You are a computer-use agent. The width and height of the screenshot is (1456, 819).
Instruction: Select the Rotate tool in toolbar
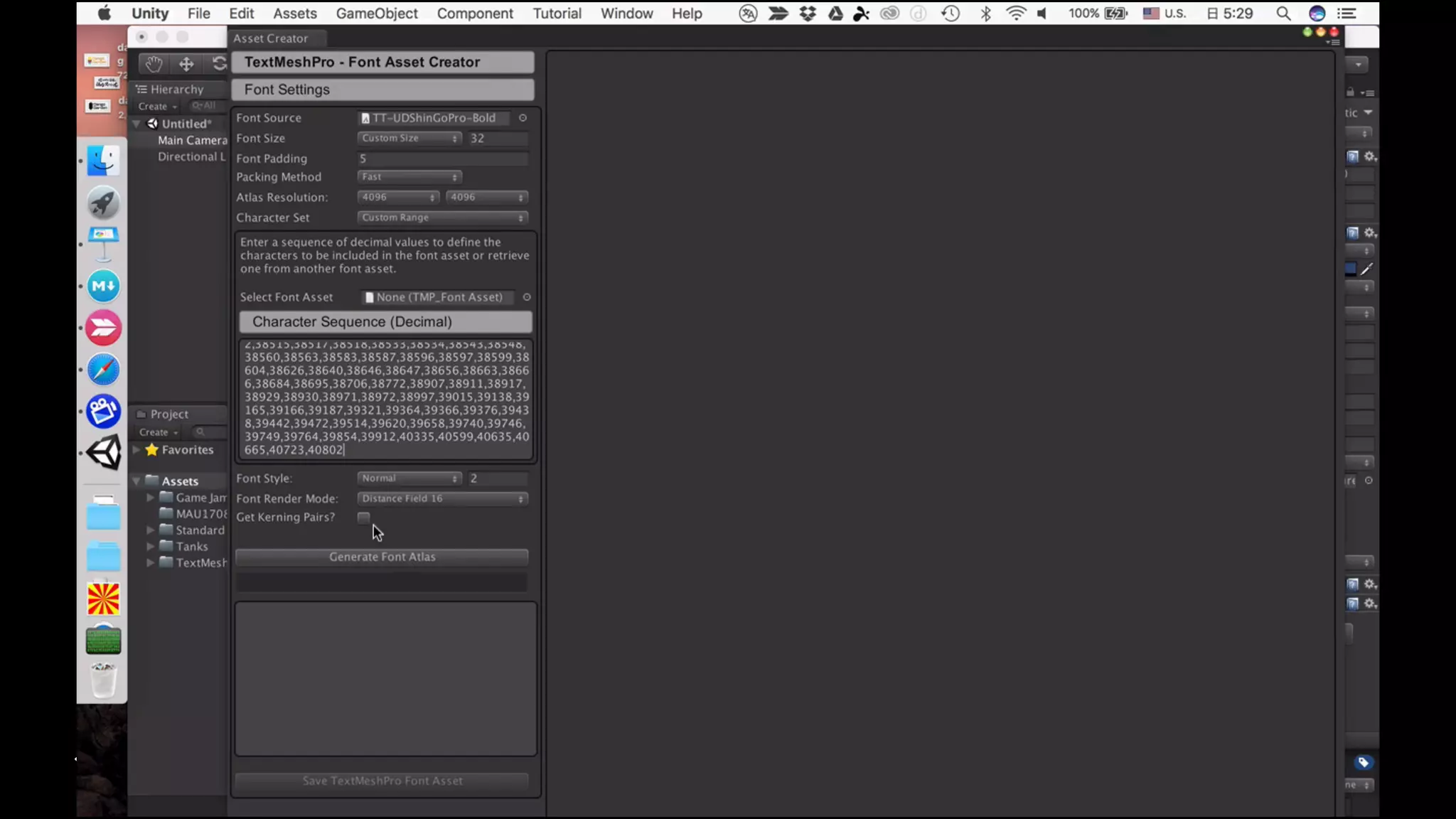(x=218, y=64)
